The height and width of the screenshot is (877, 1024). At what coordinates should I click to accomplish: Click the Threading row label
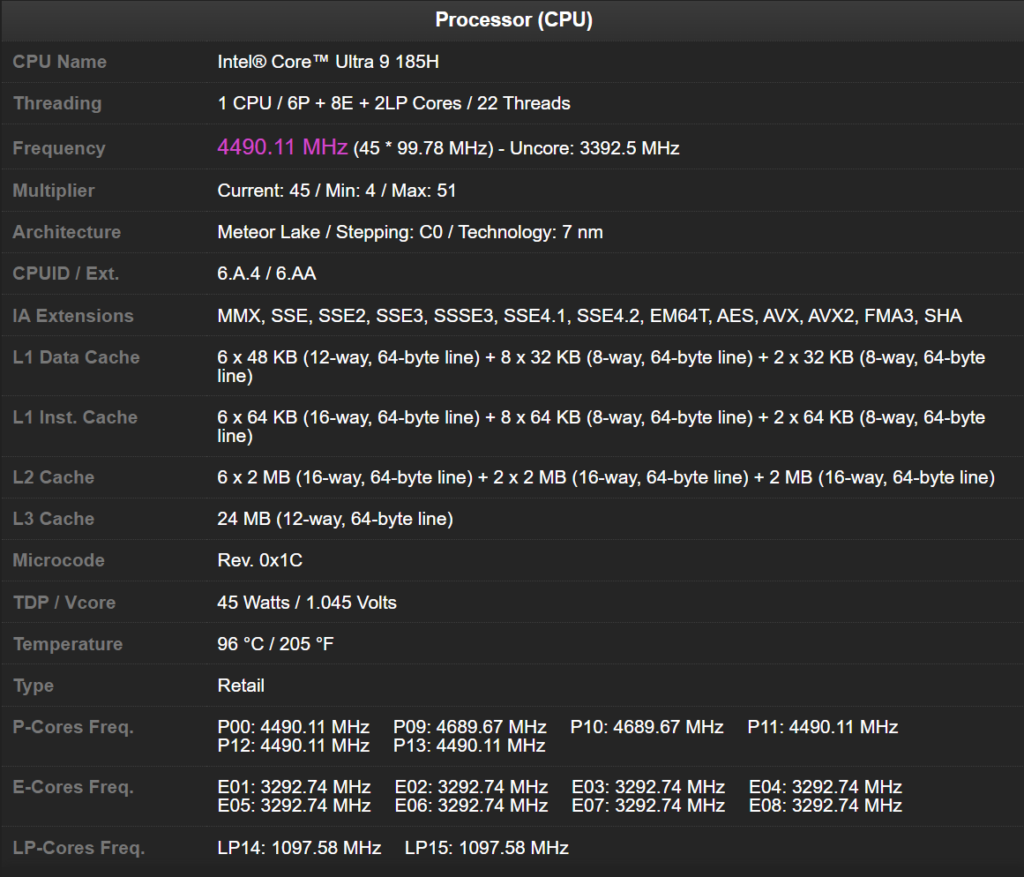[57, 104]
